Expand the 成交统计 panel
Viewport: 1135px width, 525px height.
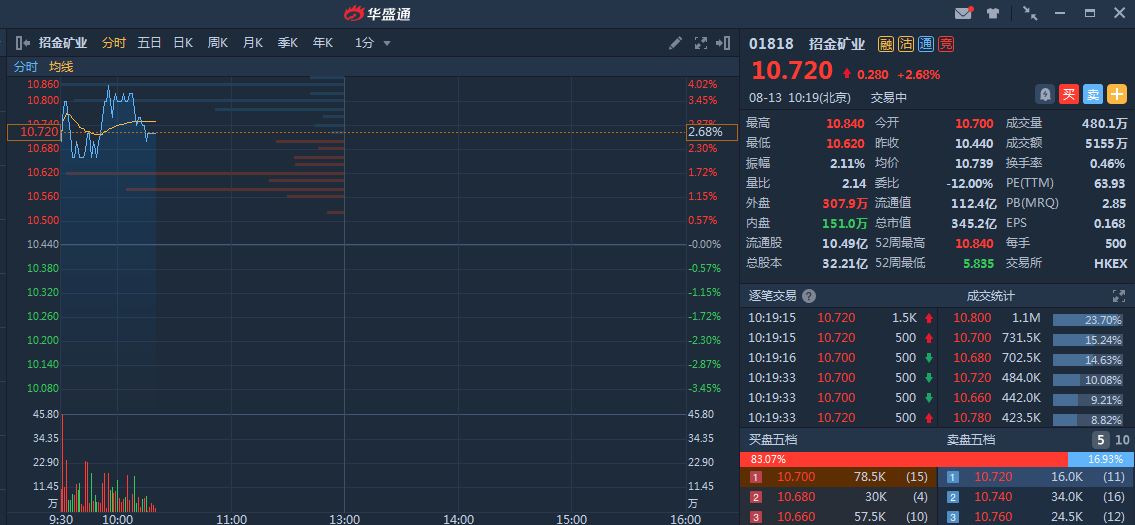click(x=1118, y=295)
